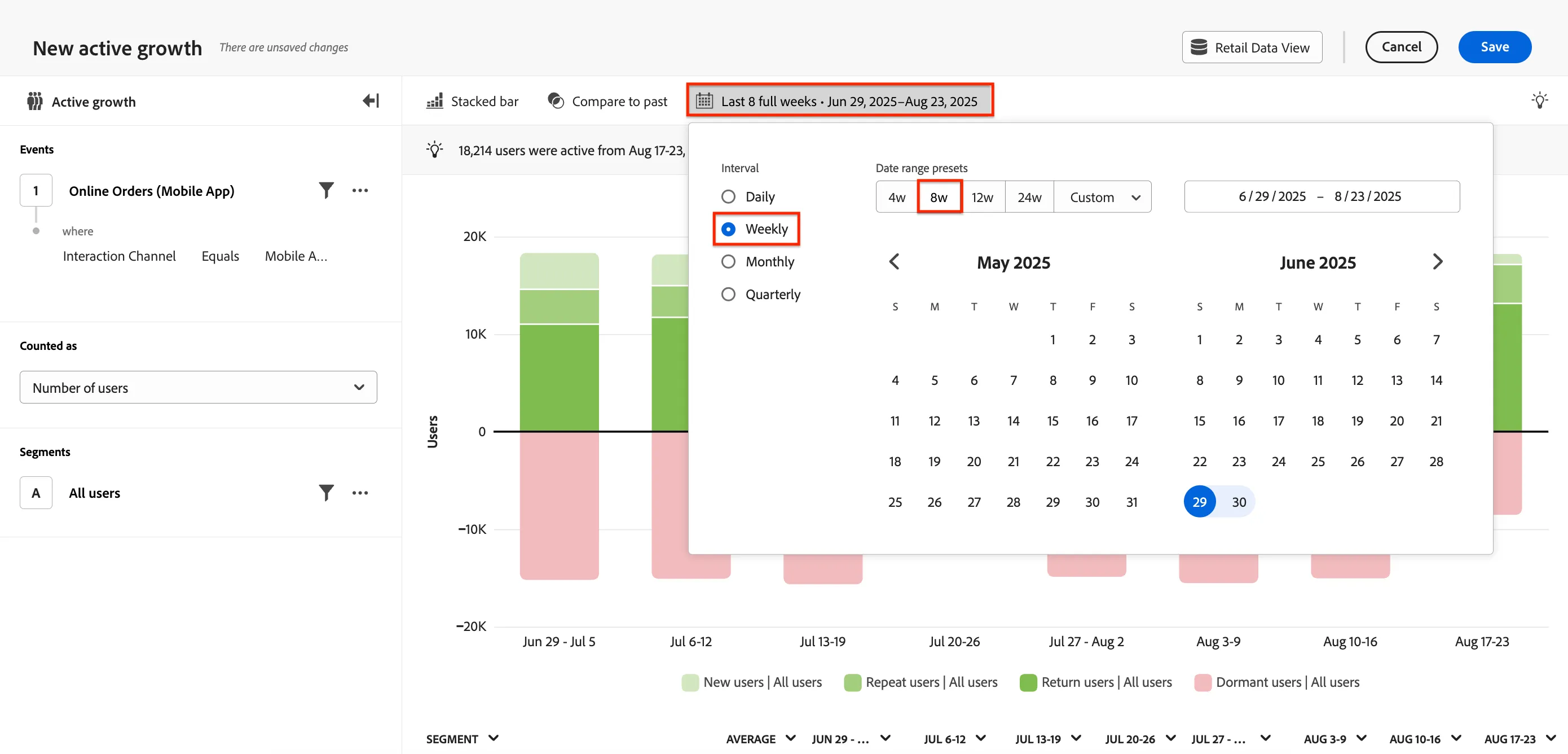This screenshot has width=1568, height=754.
Task: Choose the 24w date range preset
Action: coord(1029,197)
